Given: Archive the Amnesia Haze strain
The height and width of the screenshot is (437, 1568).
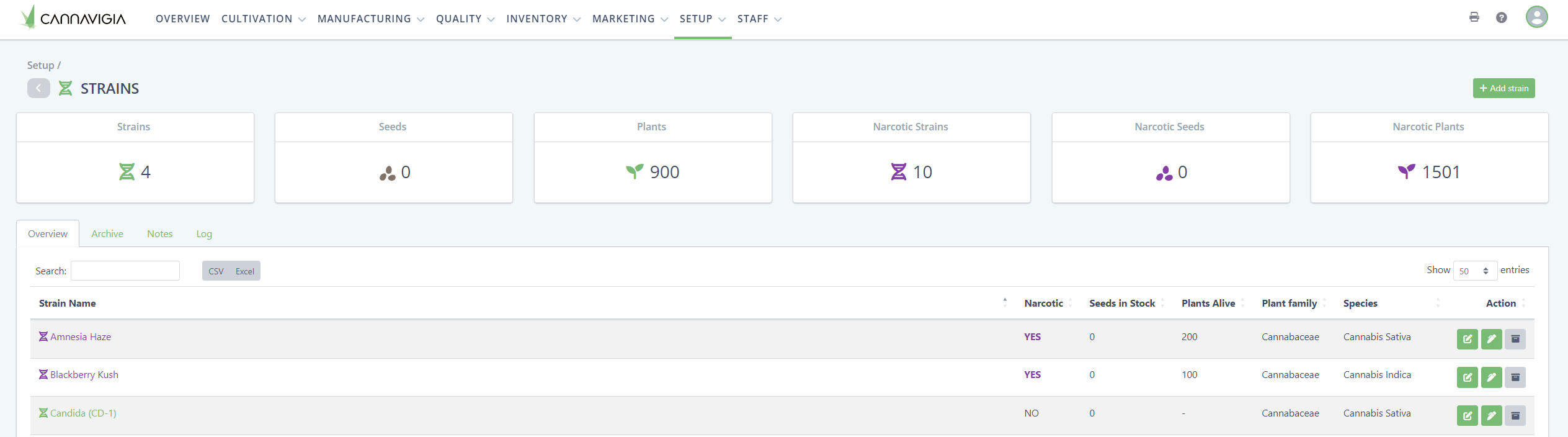Looking at the screenshot, I should (1515, 339).
